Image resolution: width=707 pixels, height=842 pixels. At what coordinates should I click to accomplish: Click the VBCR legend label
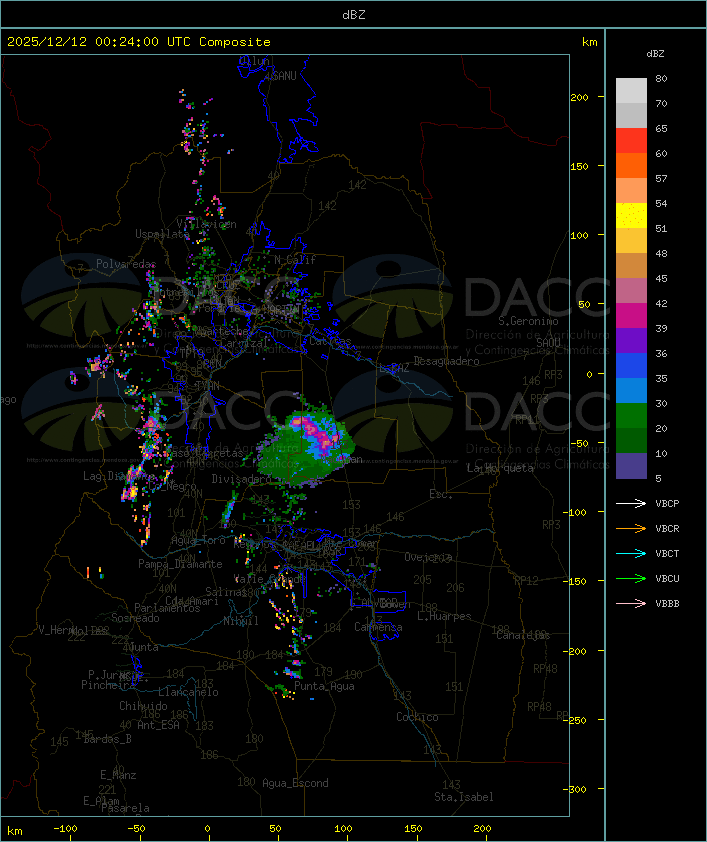click(667, 529)
